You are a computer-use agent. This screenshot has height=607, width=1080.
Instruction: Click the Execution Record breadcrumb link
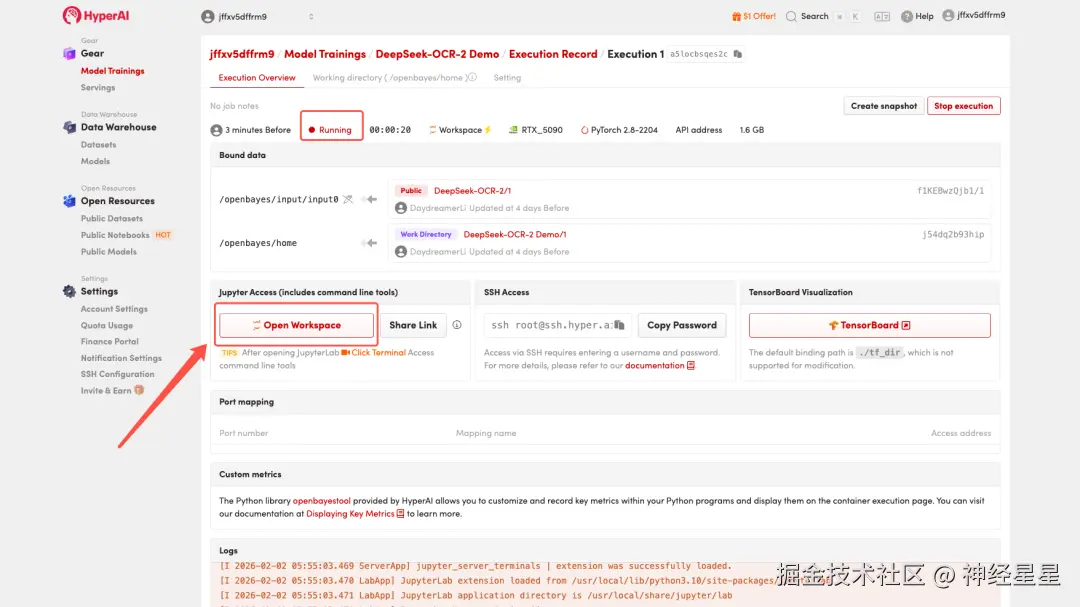(x=553, y=54)
